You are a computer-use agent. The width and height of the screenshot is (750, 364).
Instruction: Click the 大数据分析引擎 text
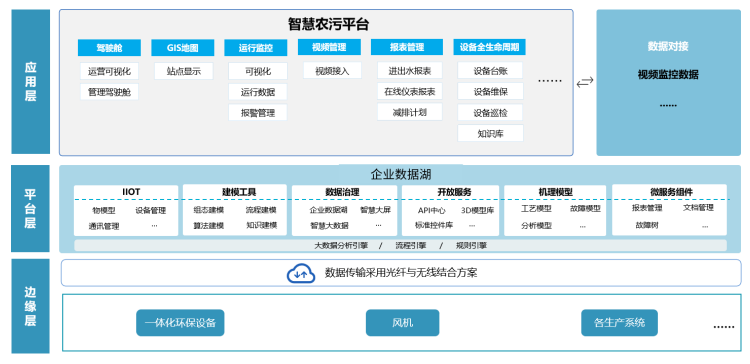point(341,245)
